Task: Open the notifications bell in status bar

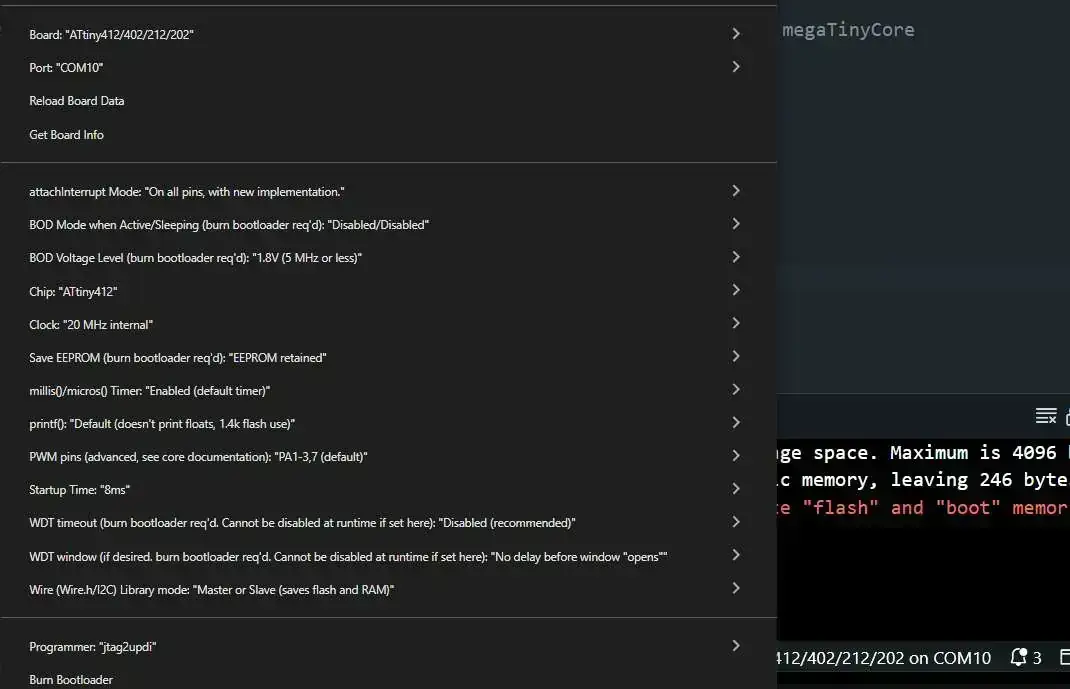Action: point(1019,657)
